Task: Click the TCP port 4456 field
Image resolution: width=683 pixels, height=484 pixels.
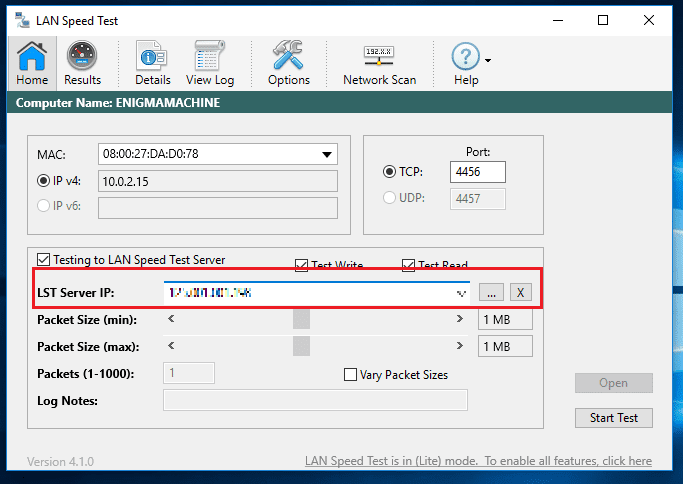Action: (478, 172)
